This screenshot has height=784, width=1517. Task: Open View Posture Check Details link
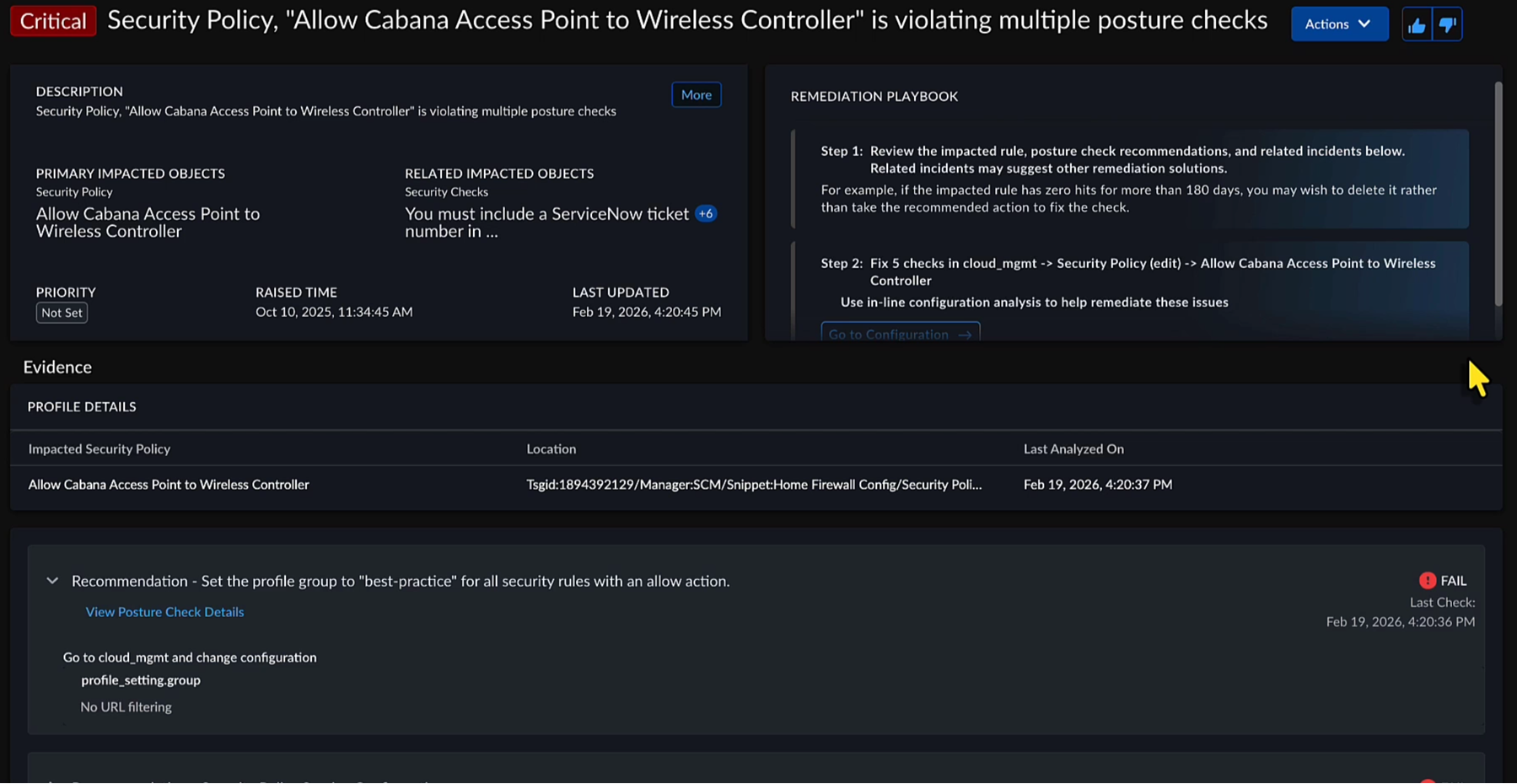click(164, 612)
